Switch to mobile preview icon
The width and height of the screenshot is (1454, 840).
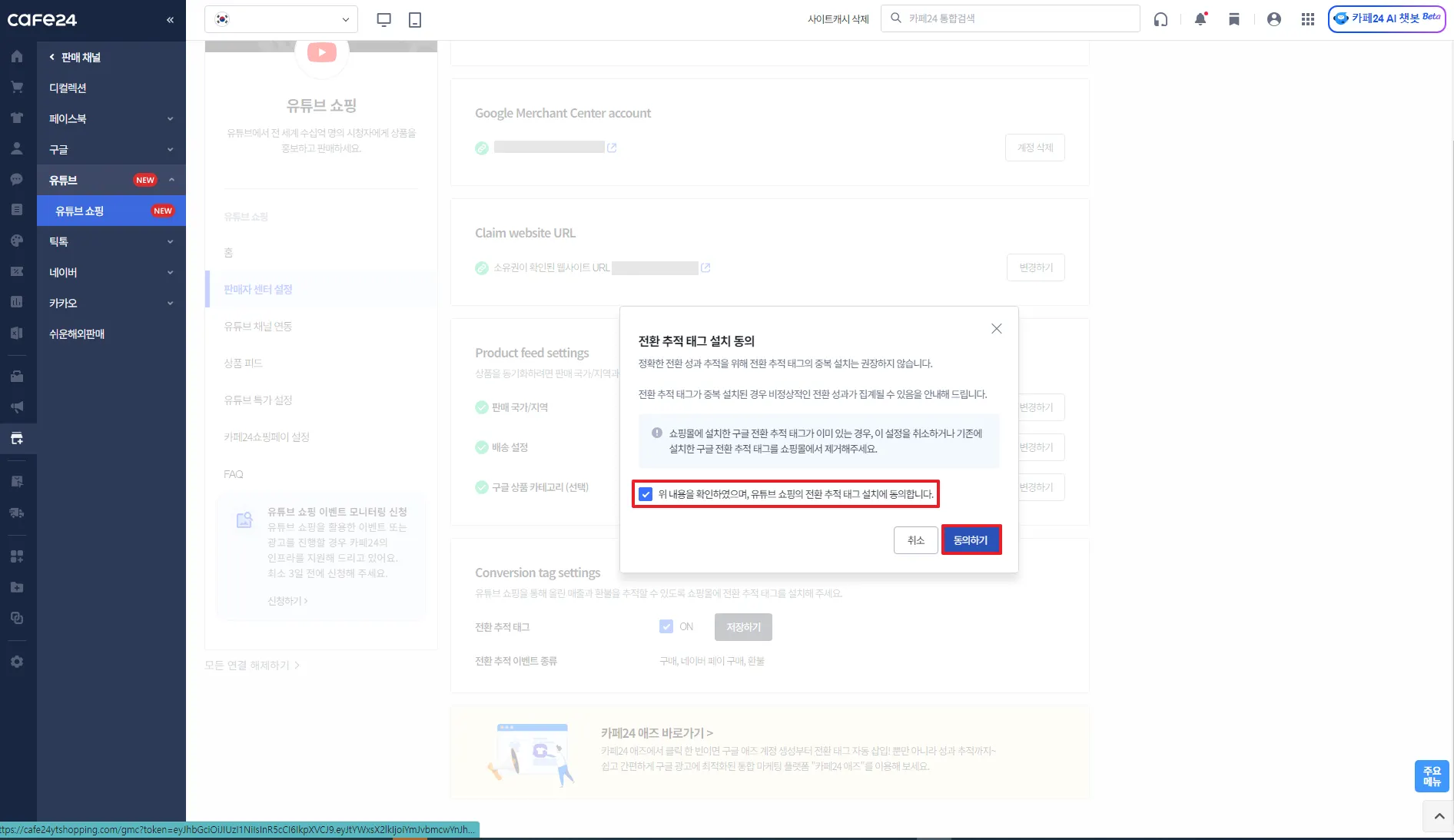point(415,19)
